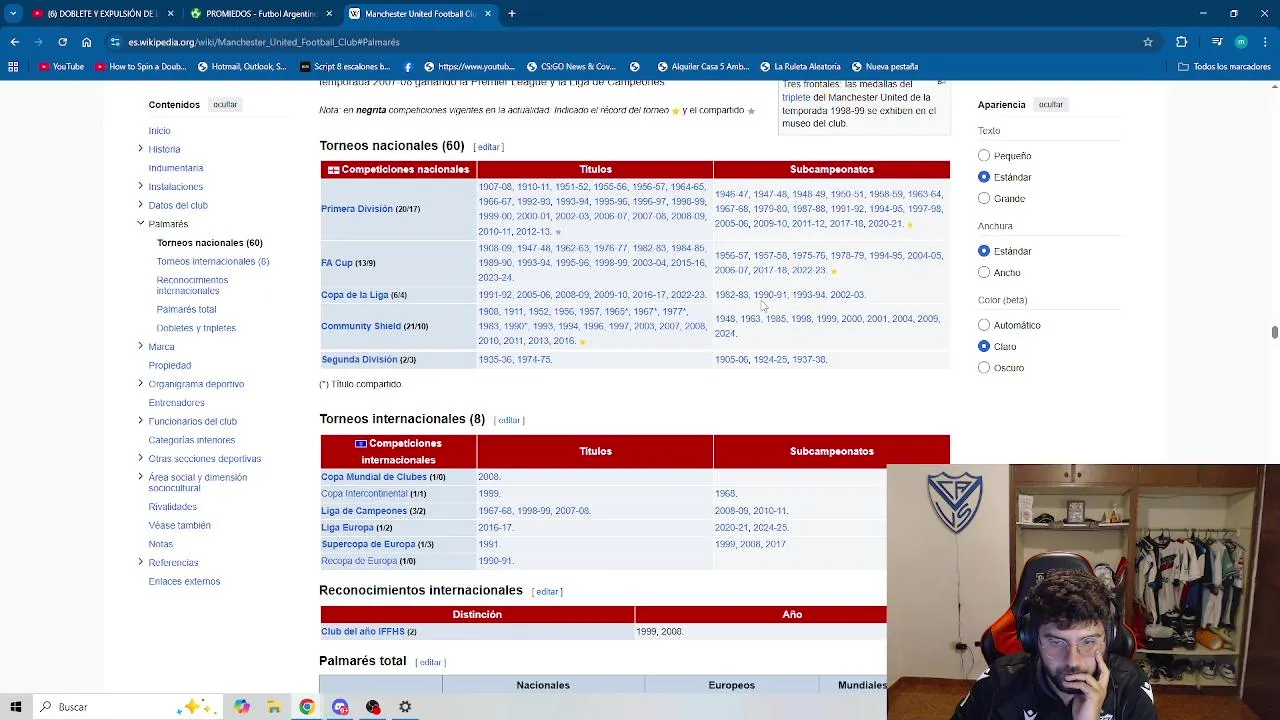Edit the Torneos internacionales section

pos(509,420)
